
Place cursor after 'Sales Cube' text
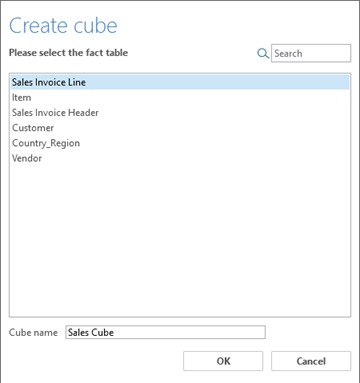pos(115,332)
